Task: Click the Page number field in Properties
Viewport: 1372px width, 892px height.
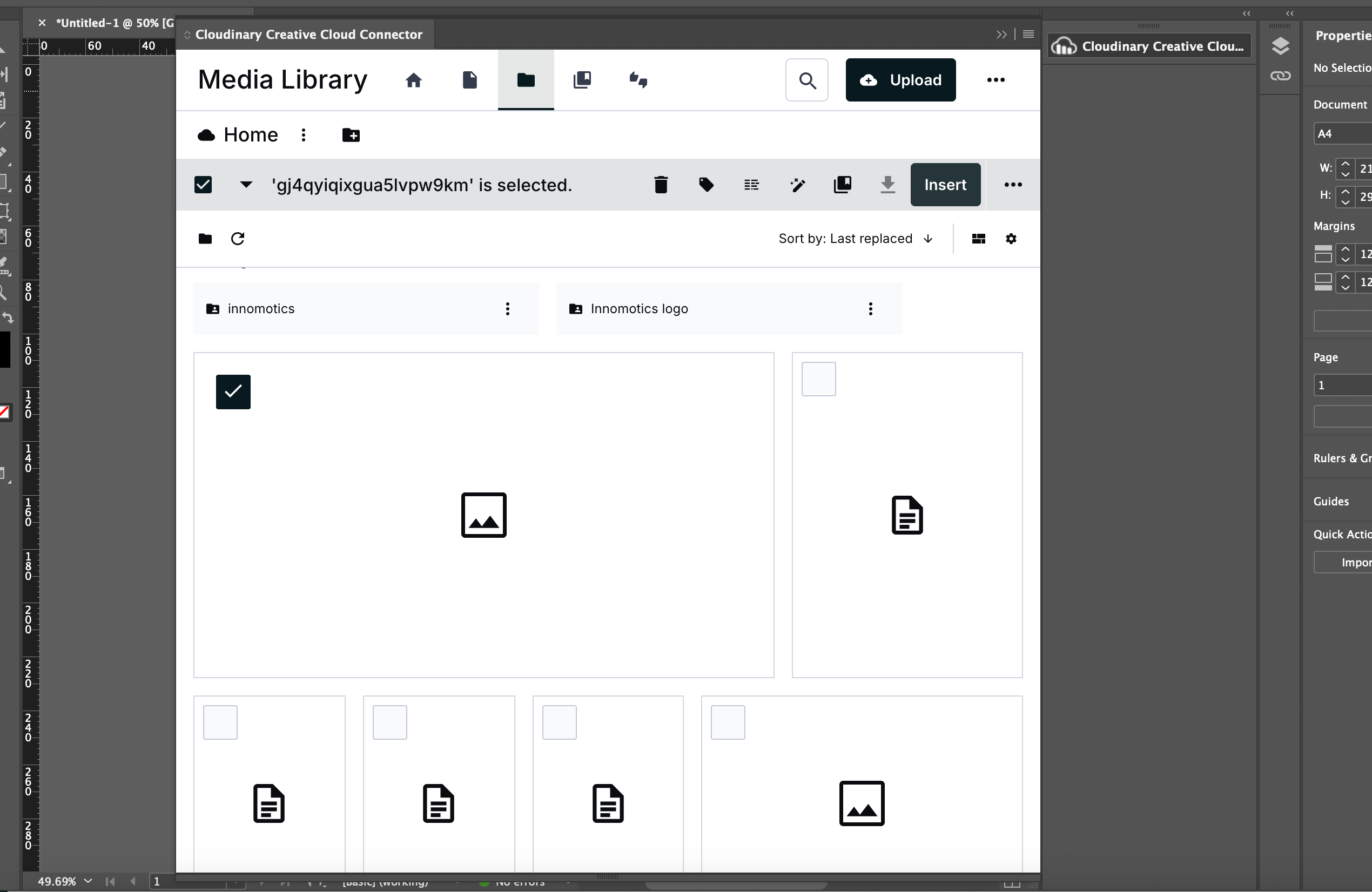Action: (1342, 386)
